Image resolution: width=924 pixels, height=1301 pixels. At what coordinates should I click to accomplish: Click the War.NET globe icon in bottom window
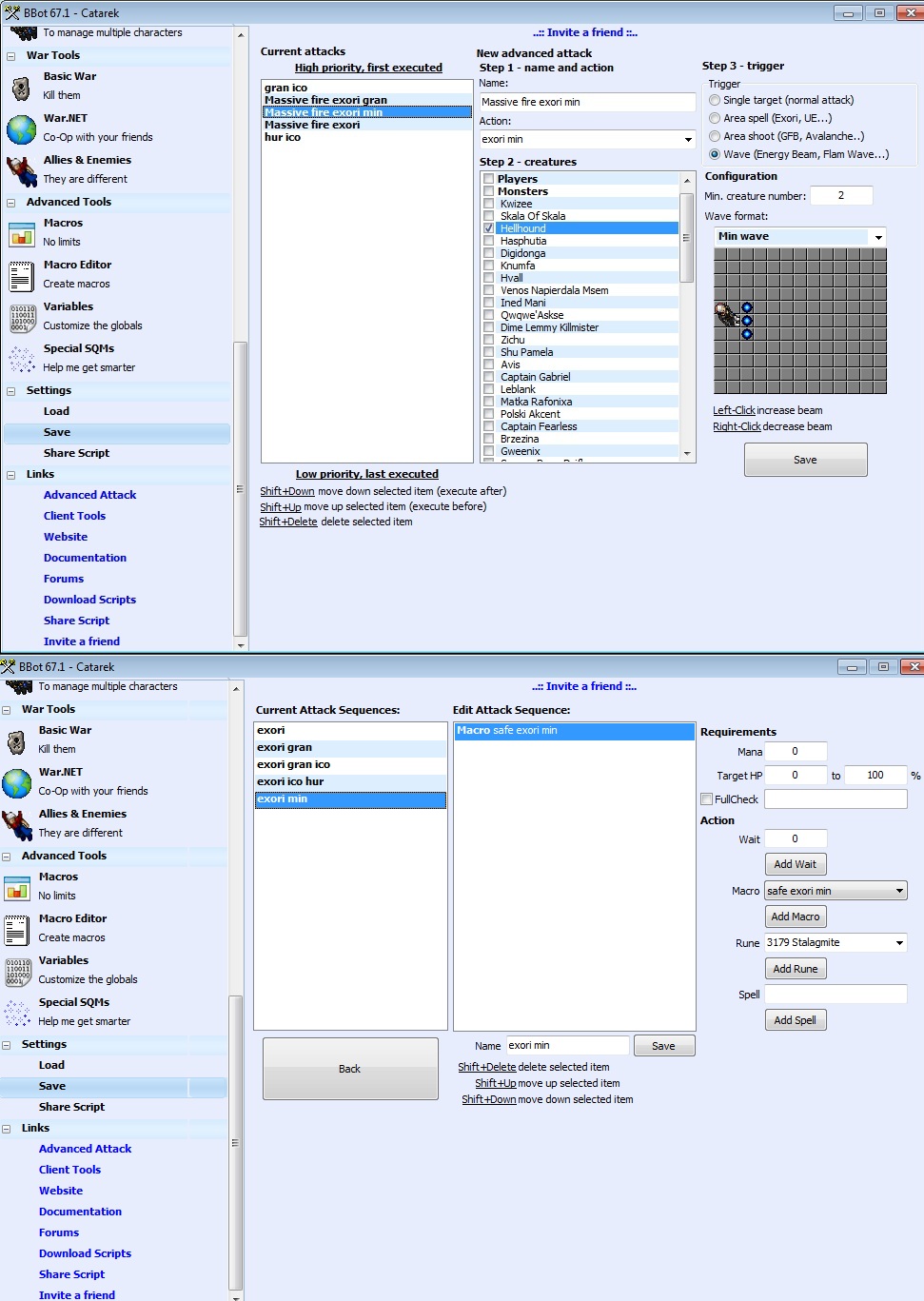pyautogui.click(x=17, y=783)
